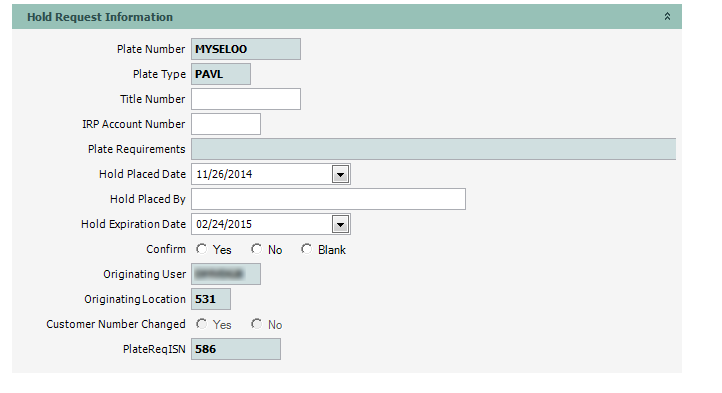This screenshot has height=393, width=722.
Task: Click the Plate Requirements label
Action: [x=137, y=149]
